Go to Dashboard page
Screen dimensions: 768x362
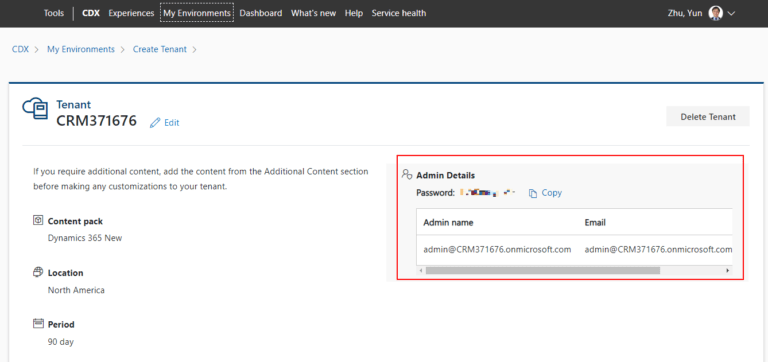261,13
